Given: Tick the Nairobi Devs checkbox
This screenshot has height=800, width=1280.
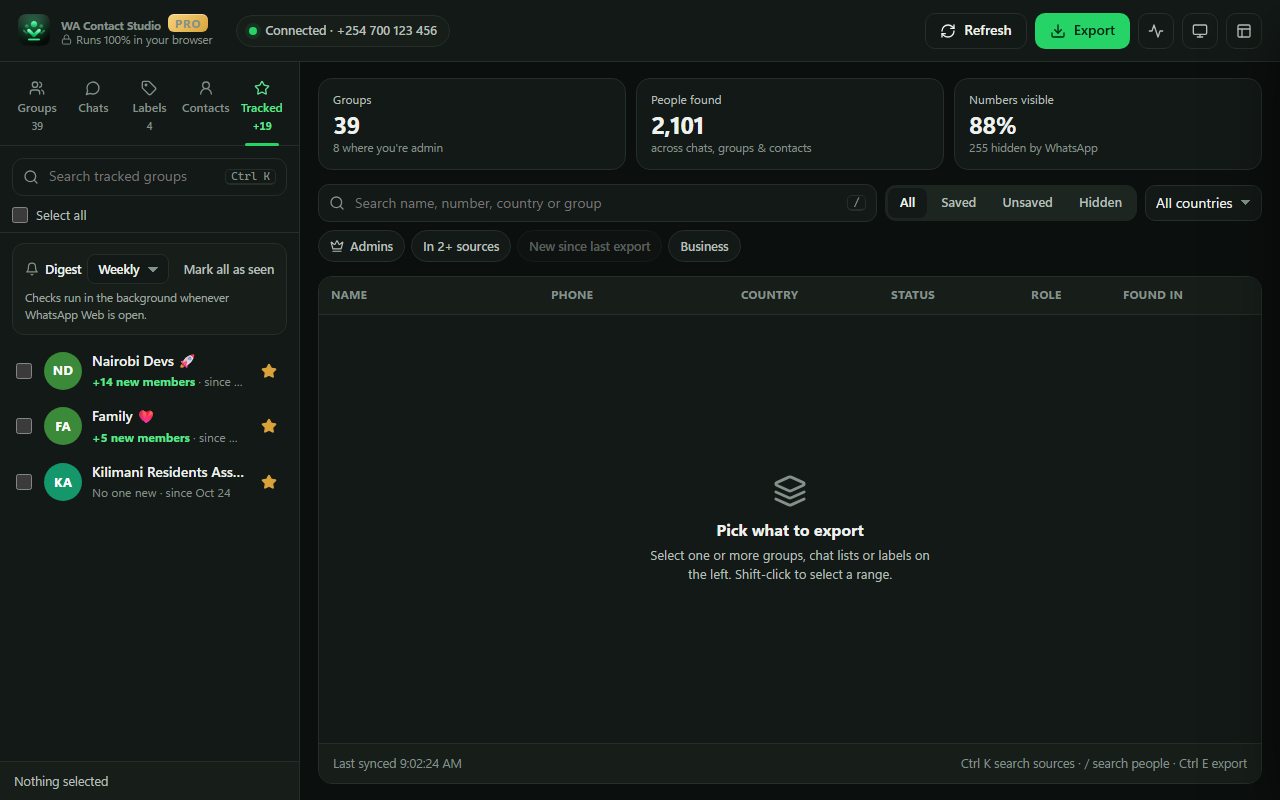Looking at the screenshot, I should click(24, 371).
